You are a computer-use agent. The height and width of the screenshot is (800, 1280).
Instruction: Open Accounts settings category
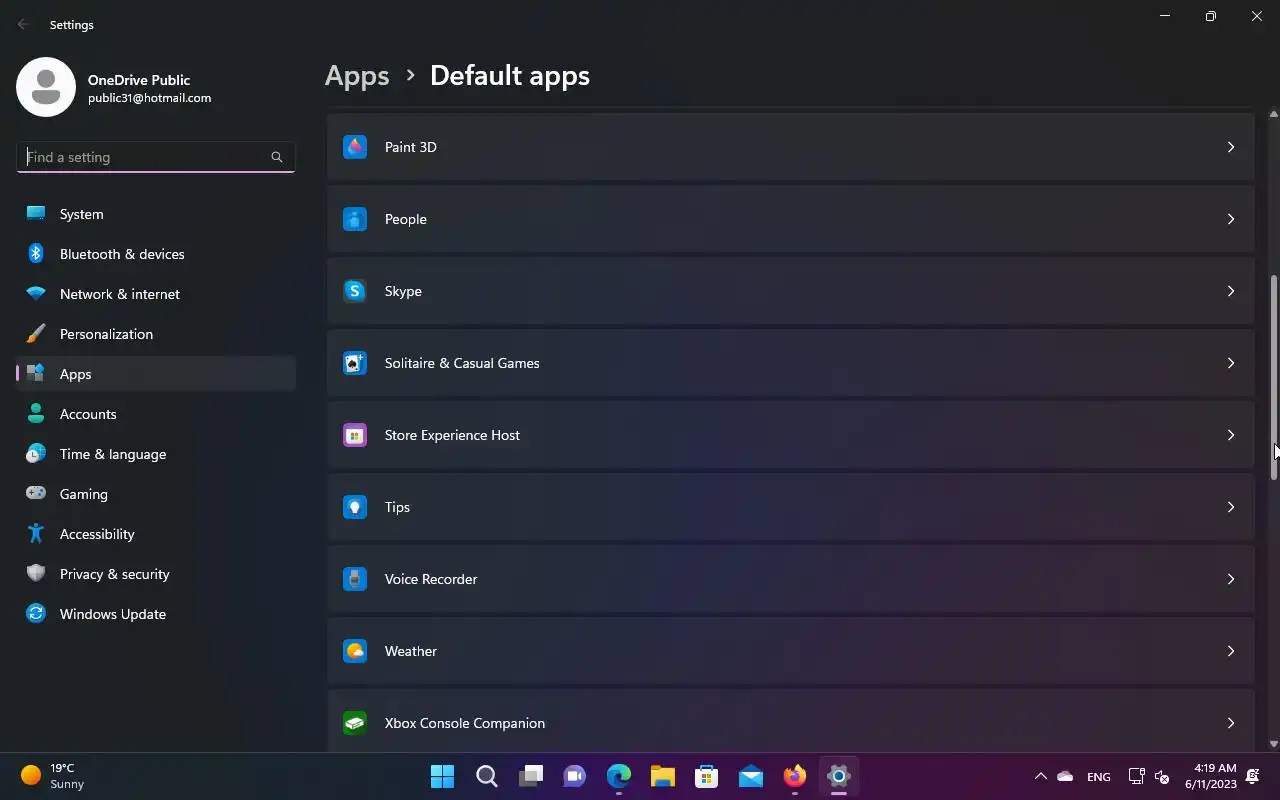coord(156,414)
